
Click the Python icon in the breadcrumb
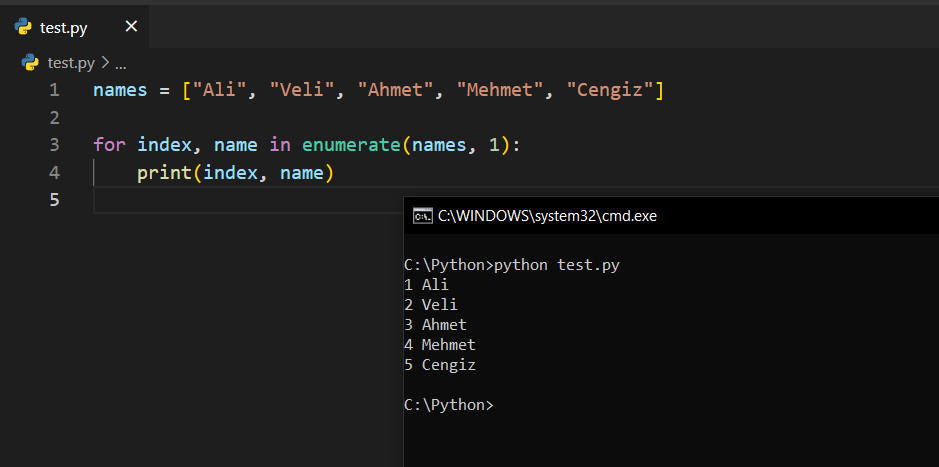(x=30, y=62)
